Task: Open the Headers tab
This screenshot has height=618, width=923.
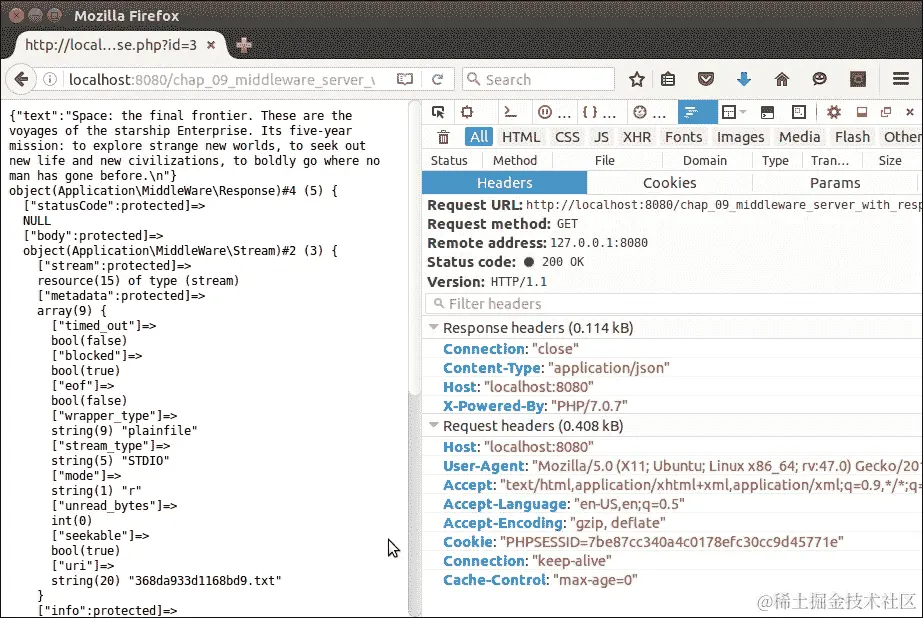Action: tap(504, 183)
